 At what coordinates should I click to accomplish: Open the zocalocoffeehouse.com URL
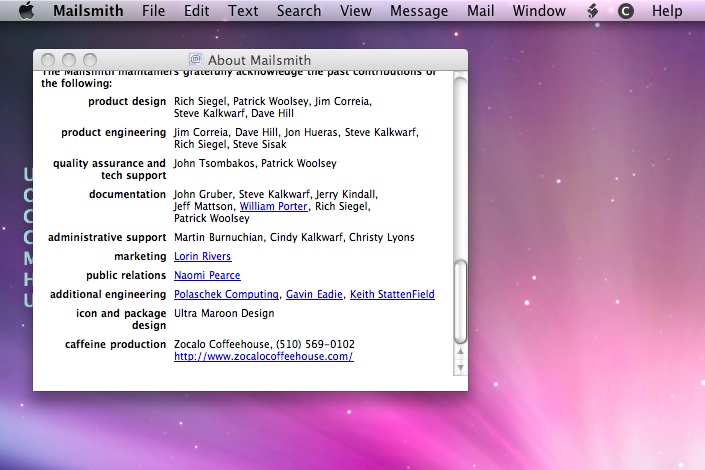pos(263,356)
